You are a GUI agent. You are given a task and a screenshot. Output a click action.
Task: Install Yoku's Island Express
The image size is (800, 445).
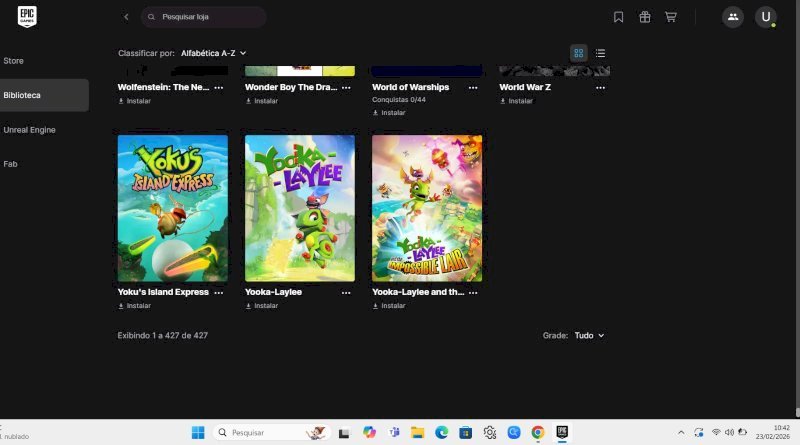135,306
